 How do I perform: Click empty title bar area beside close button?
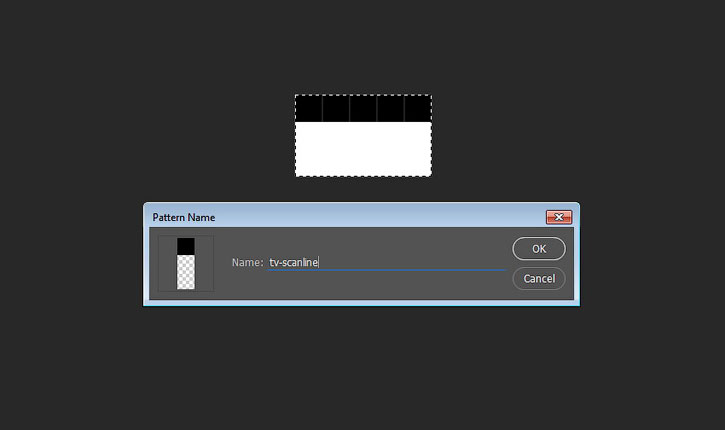click(x=379, y=217)
